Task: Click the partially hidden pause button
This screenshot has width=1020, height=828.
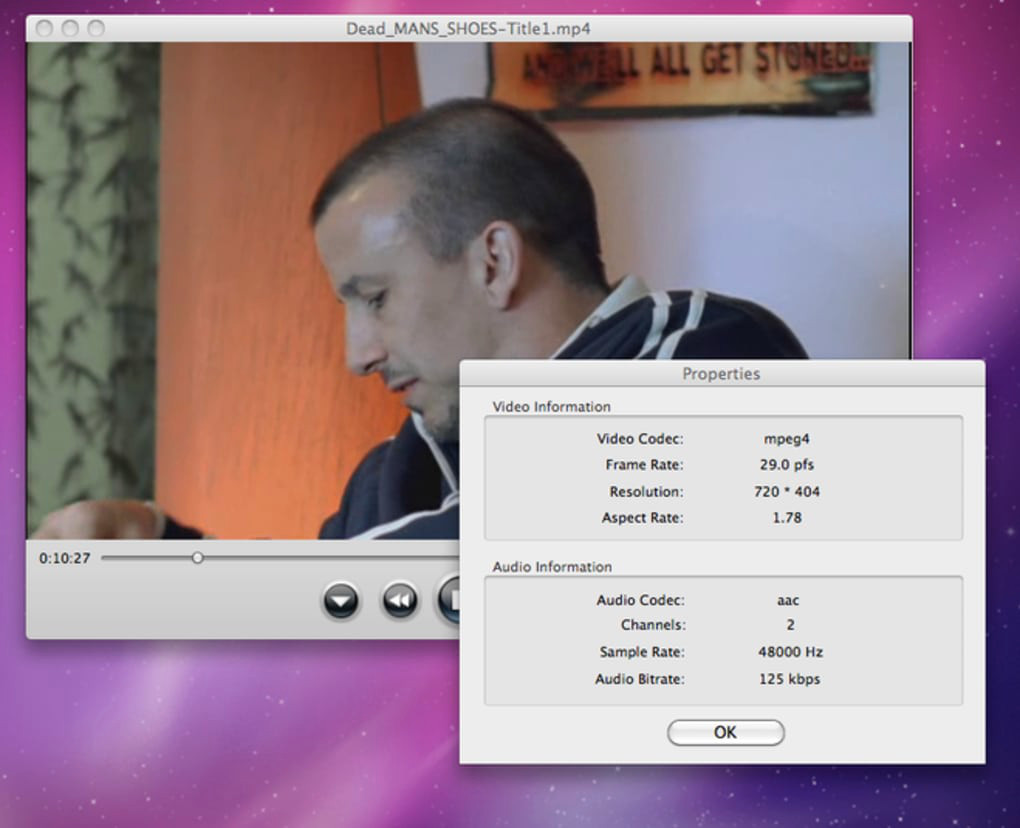Action: click(x=450, y=600)
